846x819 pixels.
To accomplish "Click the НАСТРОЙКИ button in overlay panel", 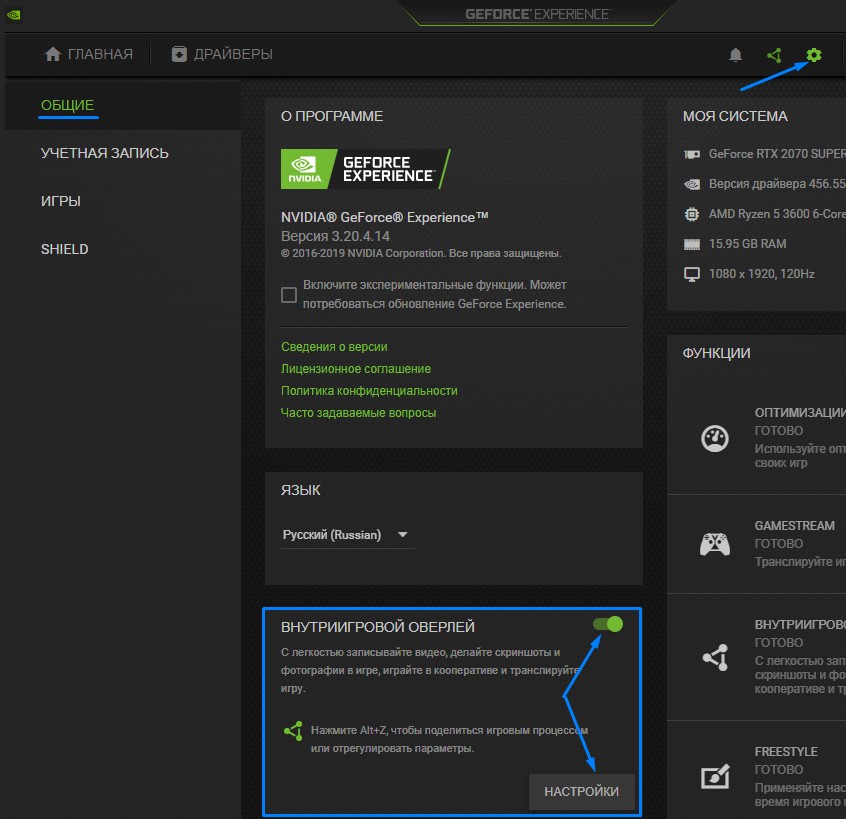I will [x=582, y=791].
